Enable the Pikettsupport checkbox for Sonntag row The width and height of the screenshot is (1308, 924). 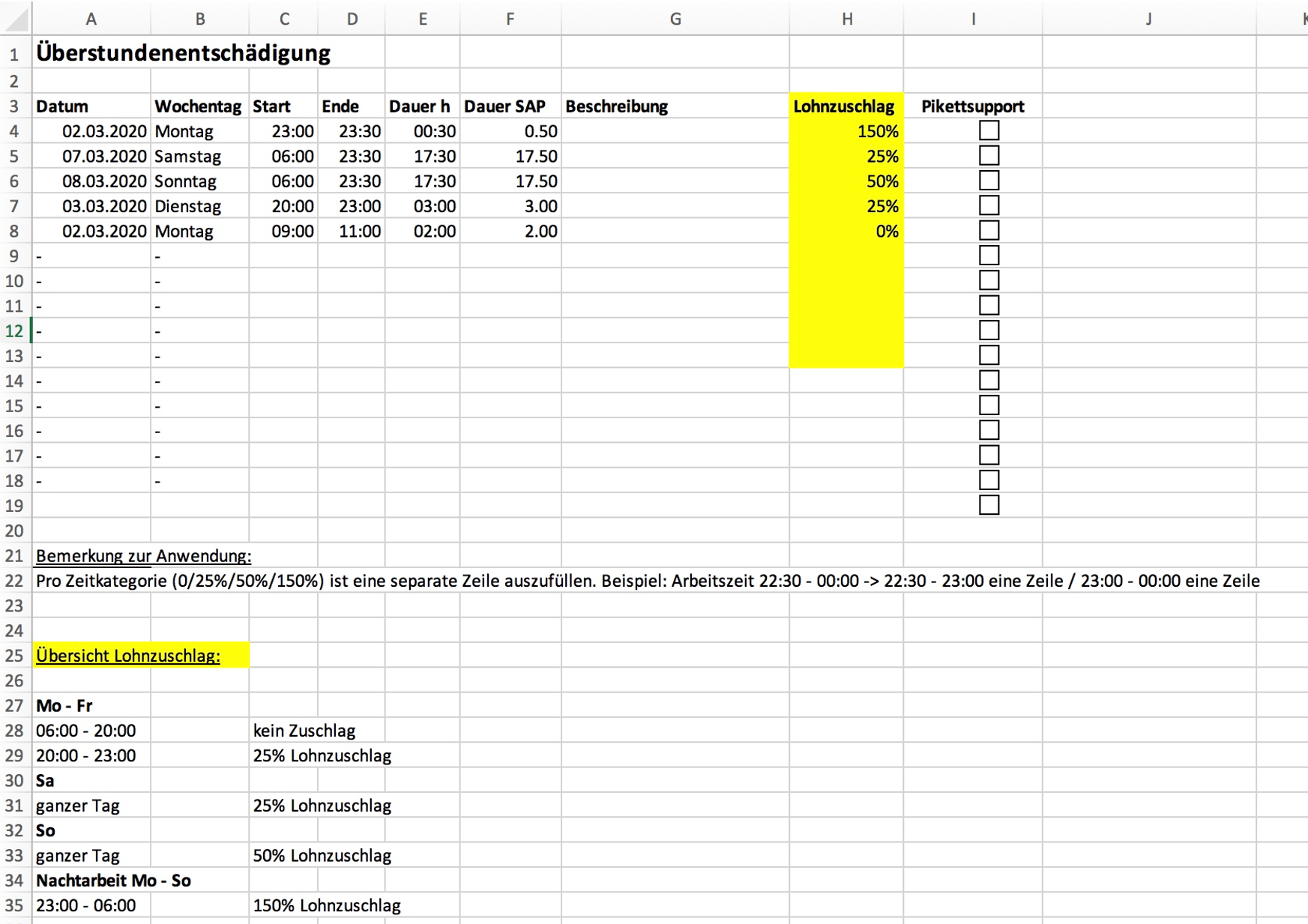pos(989,181)
